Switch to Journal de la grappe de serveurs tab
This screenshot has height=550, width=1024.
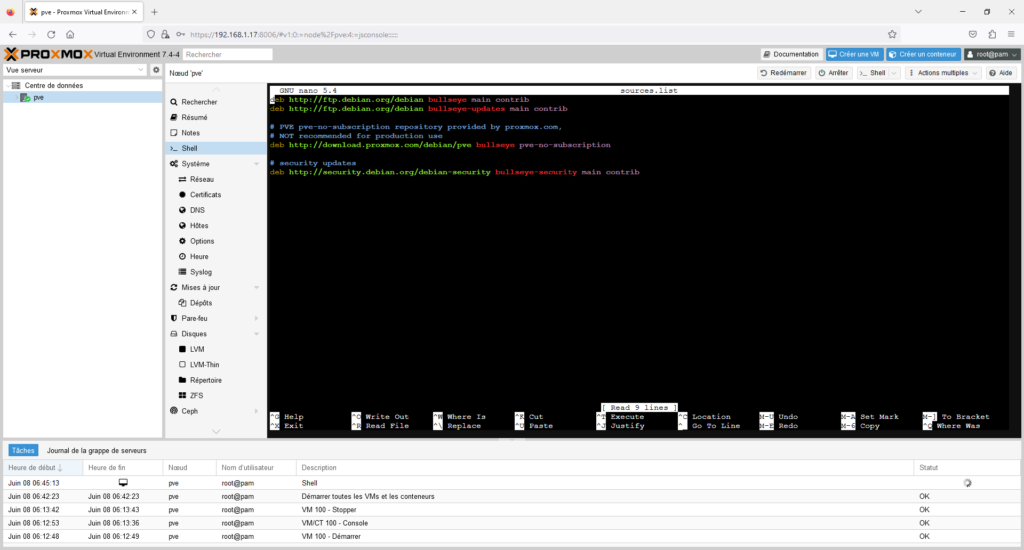point(97,451)
